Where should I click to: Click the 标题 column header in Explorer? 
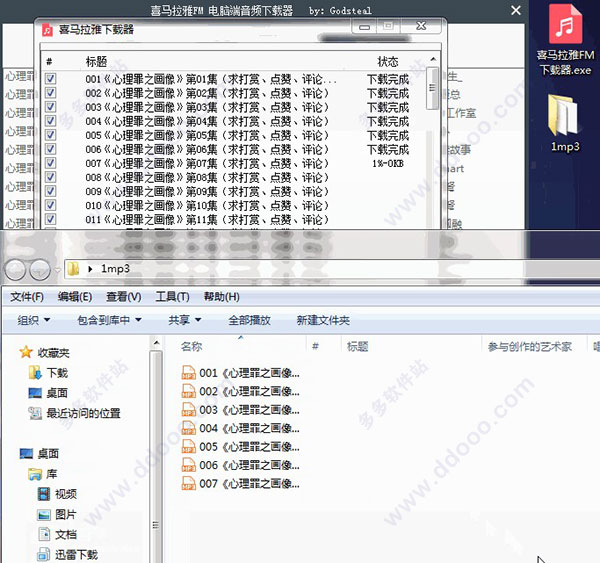(357, 346)
